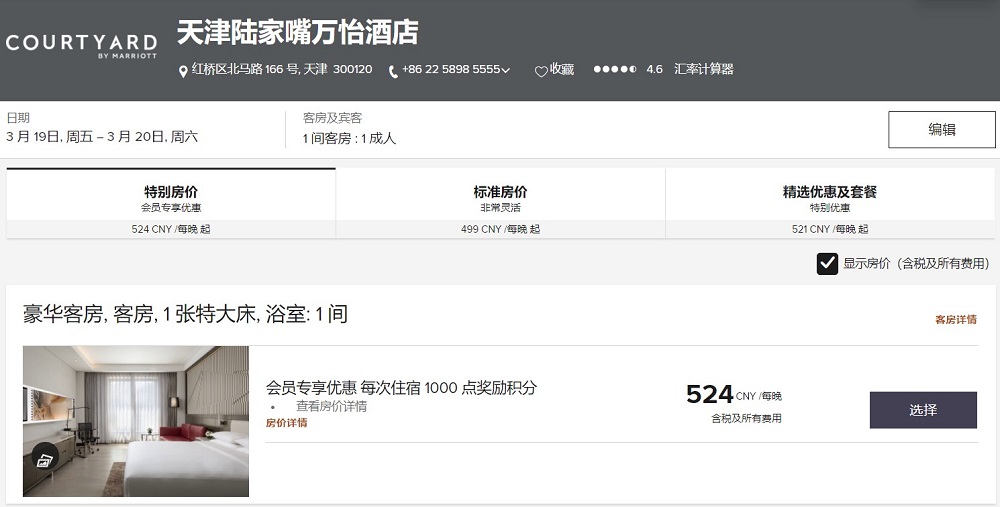The image size is (1000, 507).
Task: Click the 编辑 button
Action: click(941, 129)
